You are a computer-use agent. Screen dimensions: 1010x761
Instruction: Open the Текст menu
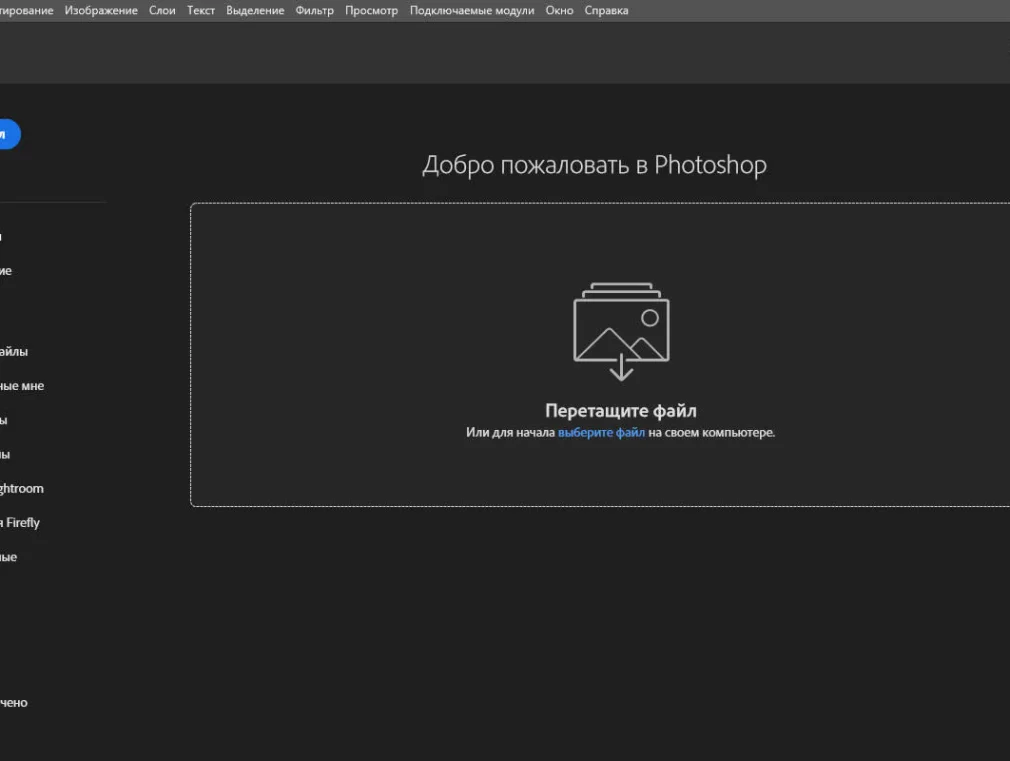click(201, 11)
